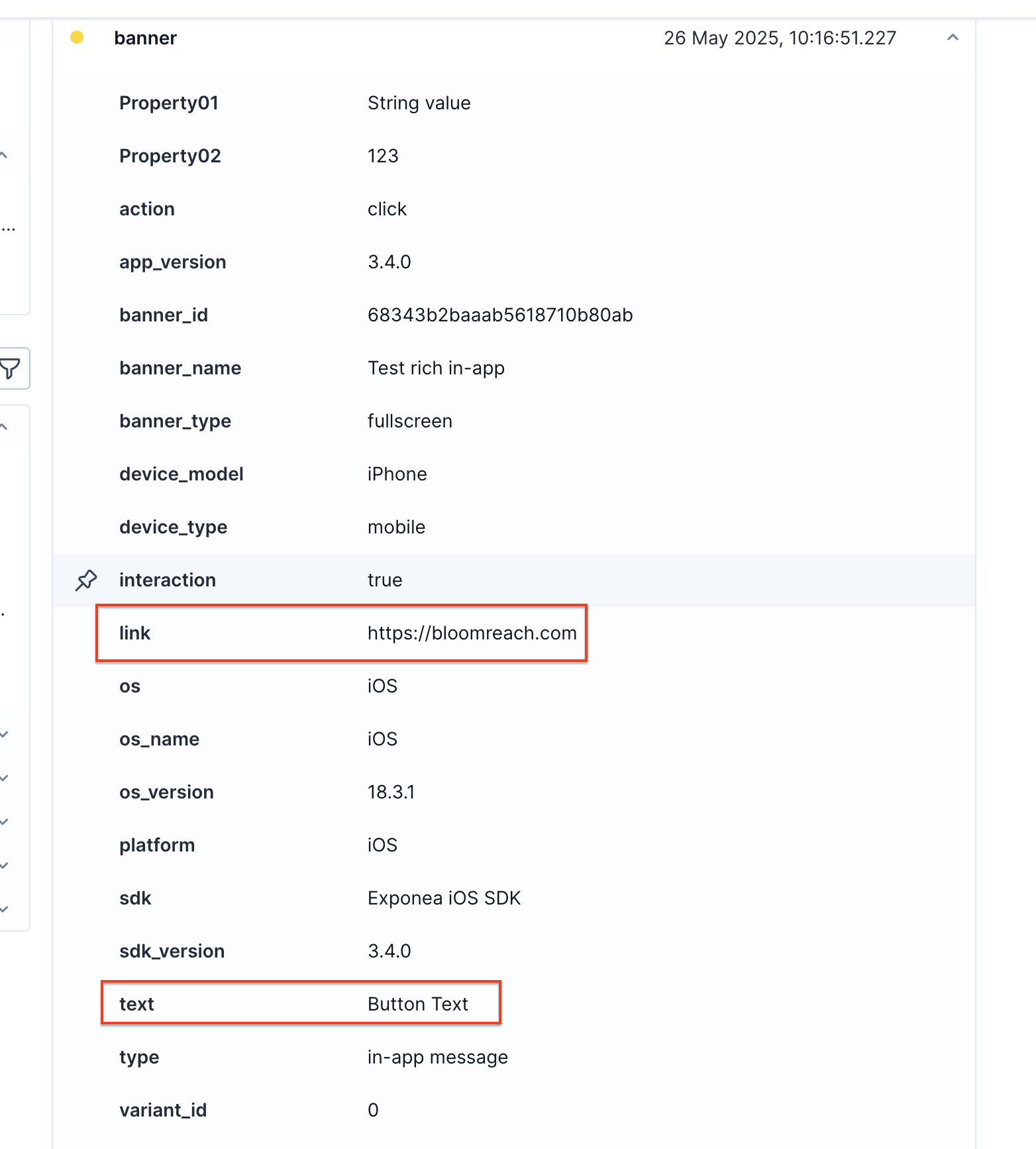
Task: Click the app_version value 3.4.0
Action: click(x=389, y=262)
